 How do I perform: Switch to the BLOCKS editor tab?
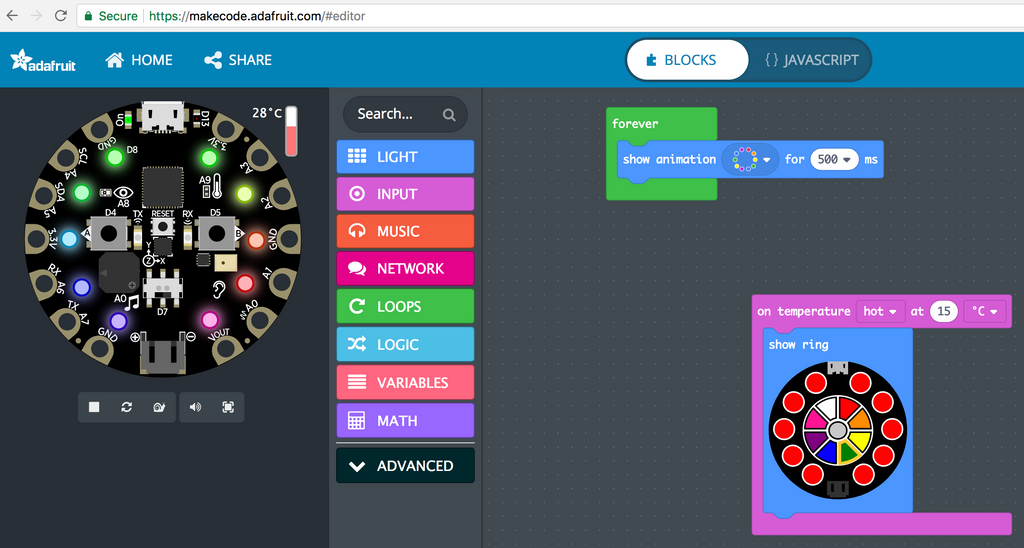coord(689,60)
